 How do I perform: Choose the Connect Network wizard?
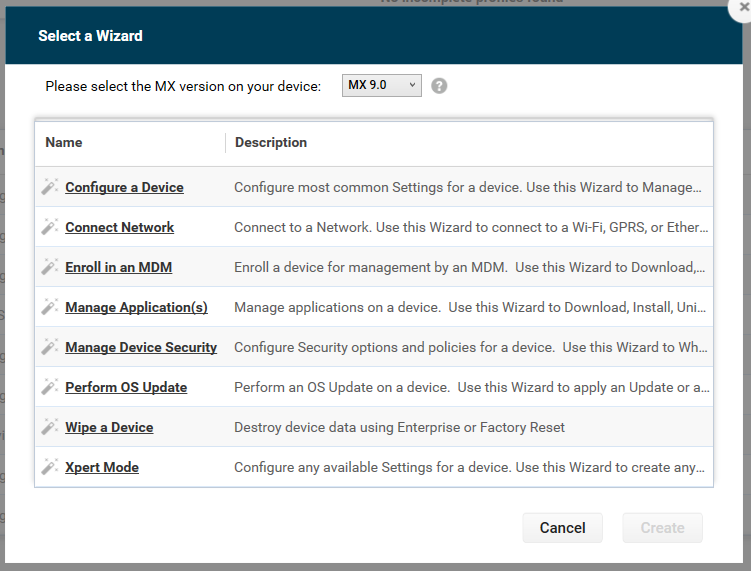pos(119,227)
